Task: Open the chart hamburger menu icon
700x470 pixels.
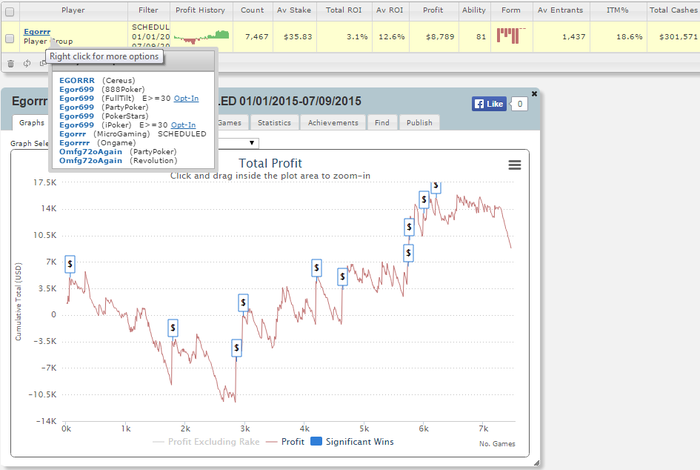Action: click(515, 165)
